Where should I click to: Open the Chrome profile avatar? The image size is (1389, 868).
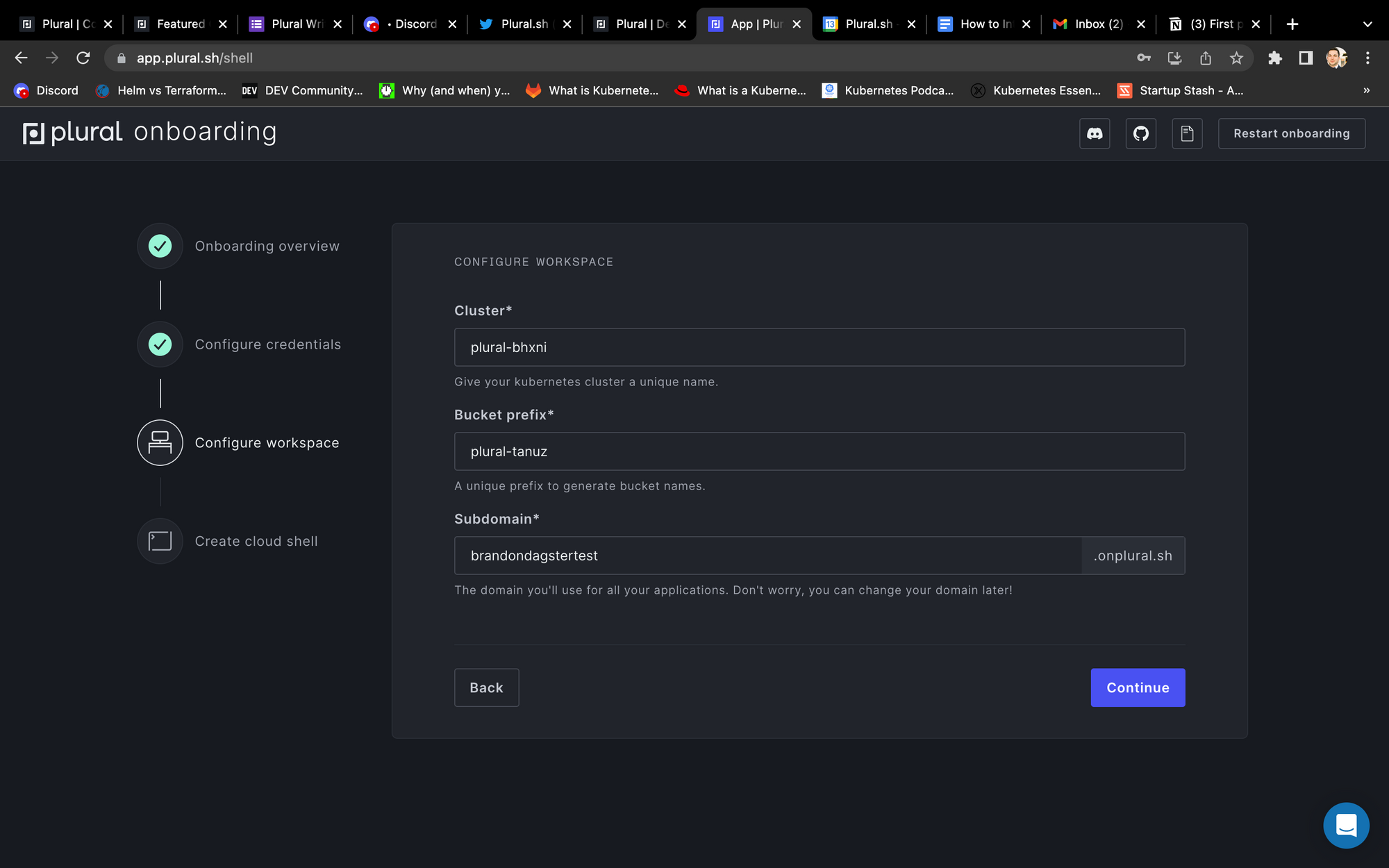click(x=1336, y=58)
